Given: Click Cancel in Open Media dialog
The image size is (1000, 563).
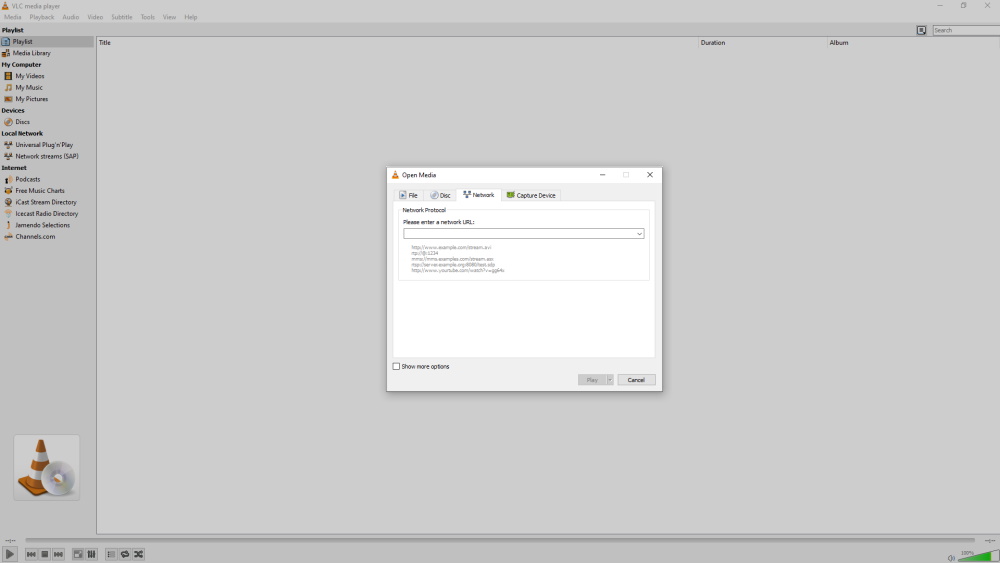Looking at the screenshot, I should pyautogui.click(x=636, y=380).
